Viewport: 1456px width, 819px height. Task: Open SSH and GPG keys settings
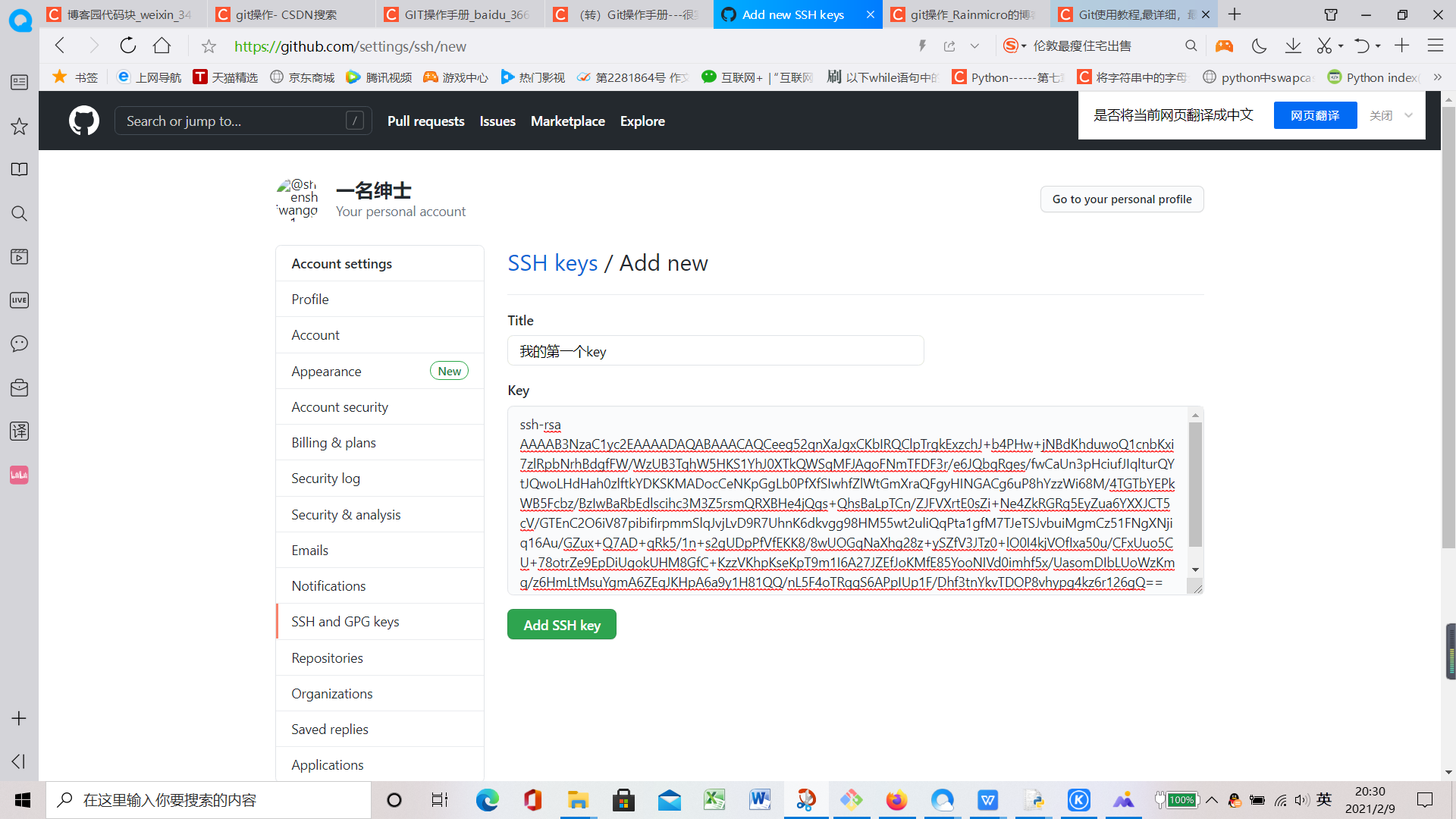345,622
